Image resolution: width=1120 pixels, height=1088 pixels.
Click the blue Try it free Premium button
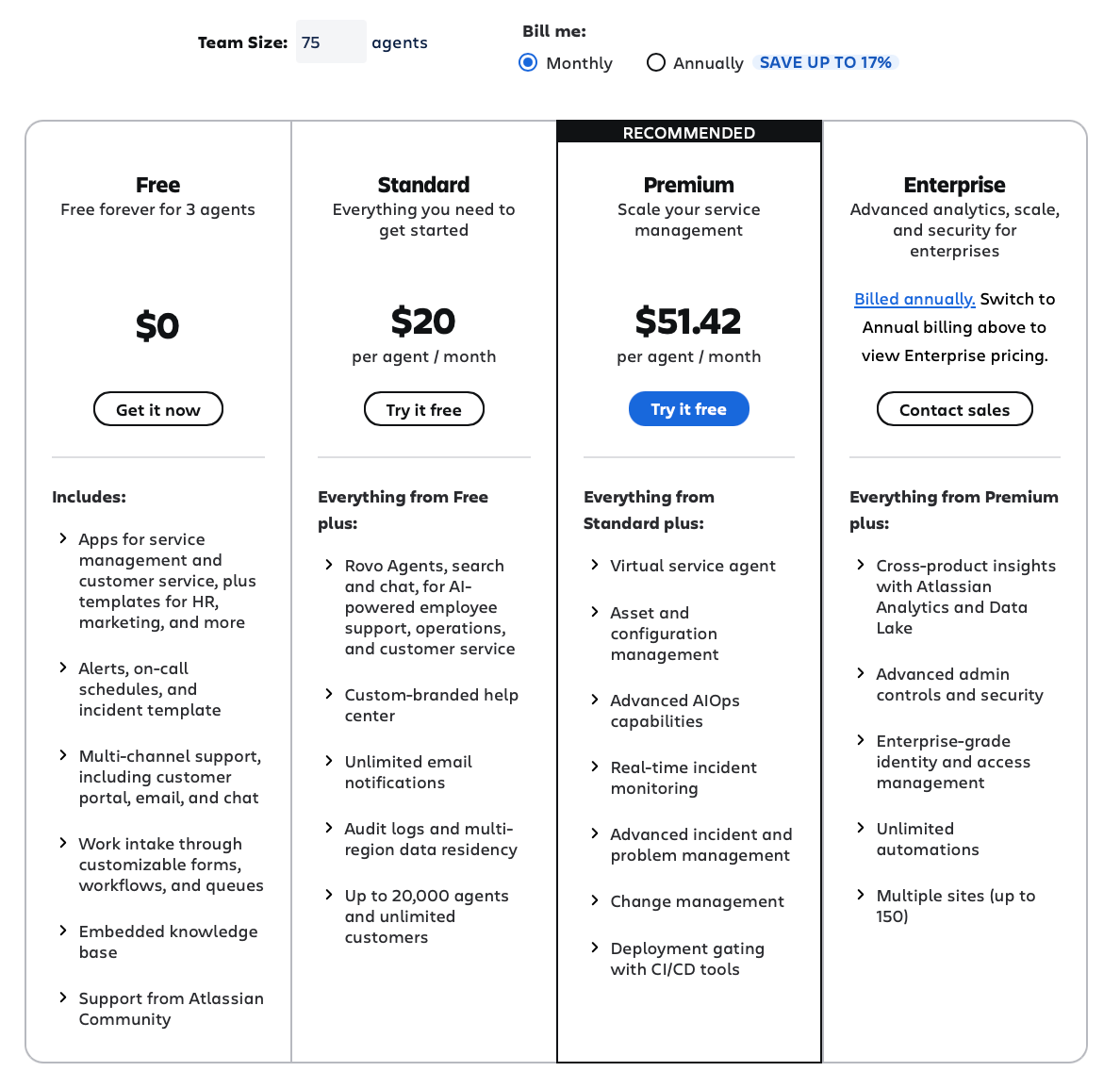coord(688,408)
